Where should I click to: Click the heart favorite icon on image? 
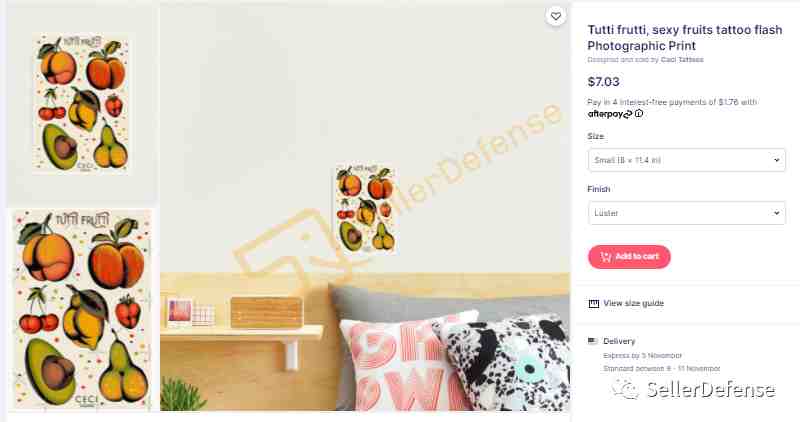coord(556,16)
